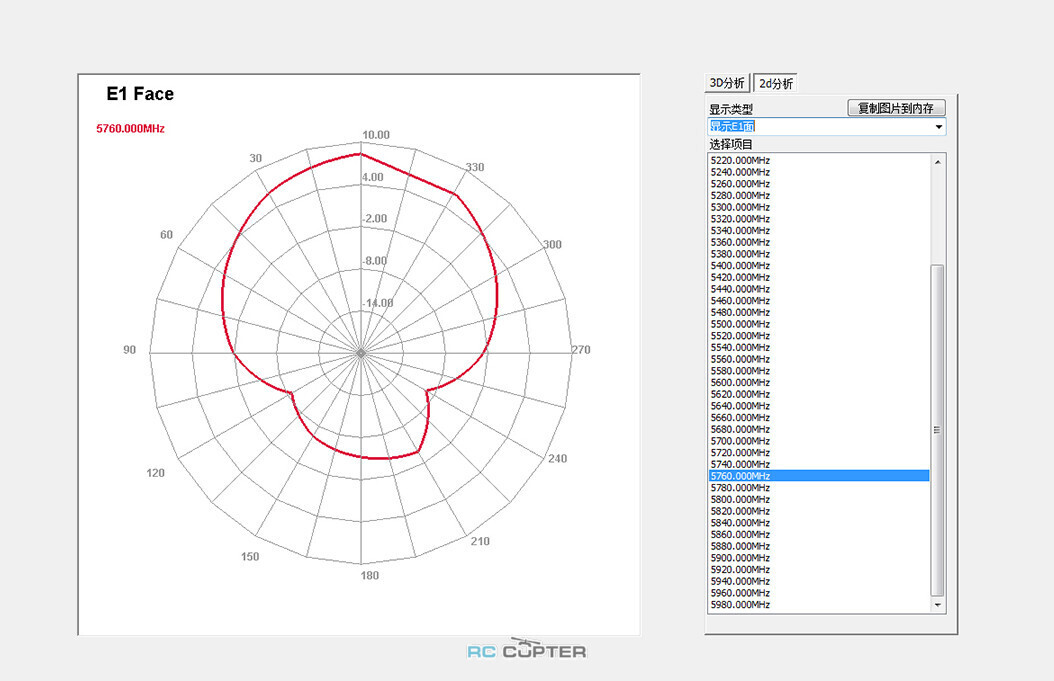Select 5360.000MHz in the frequency list
The image size is (1054, 681).
click(x=819, y=242)
